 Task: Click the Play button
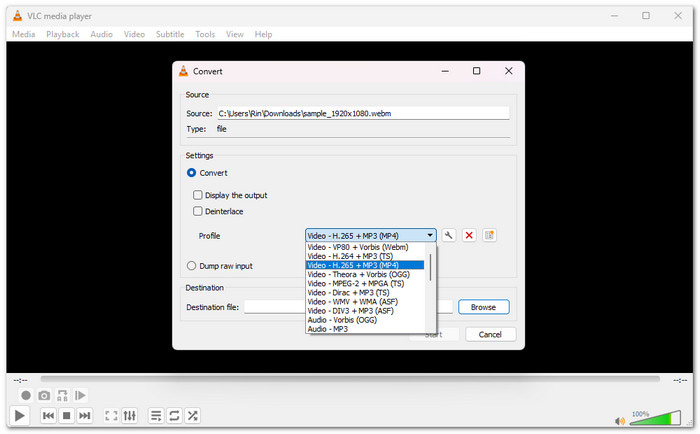19,416
